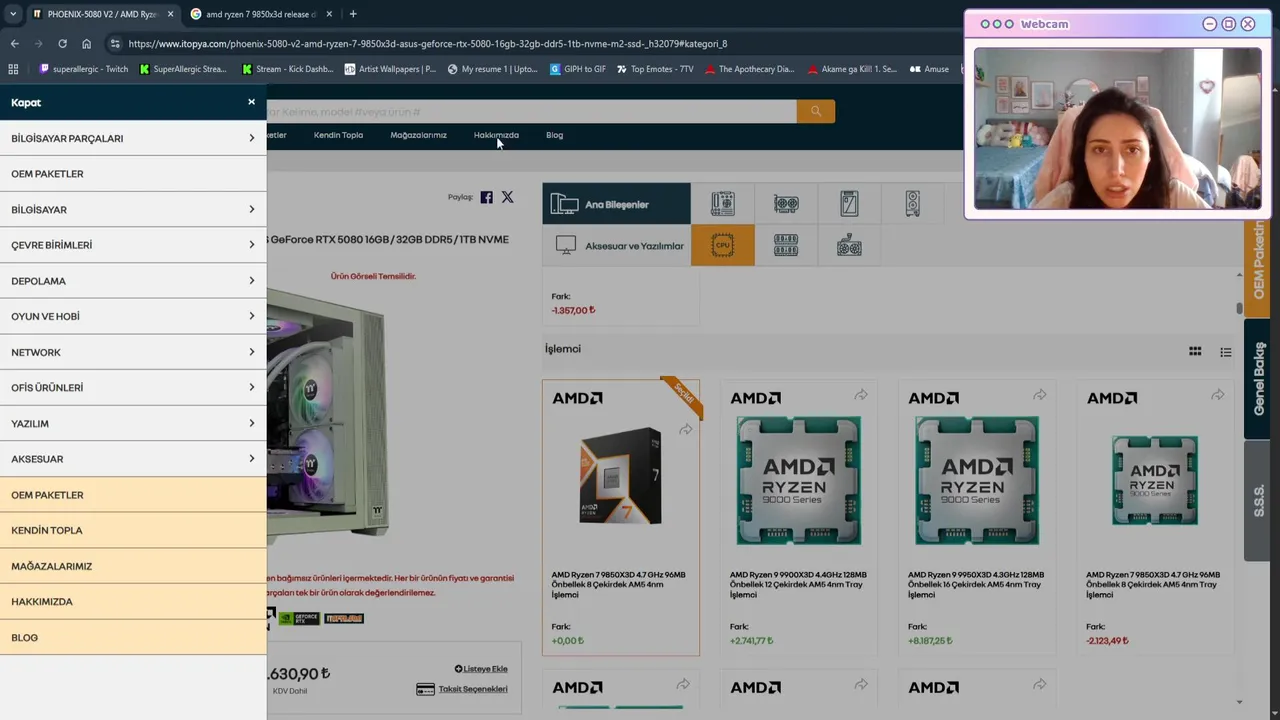Add product via Listeye Ekle
The width and height of the screenshot is (1280, 720).
481,669
